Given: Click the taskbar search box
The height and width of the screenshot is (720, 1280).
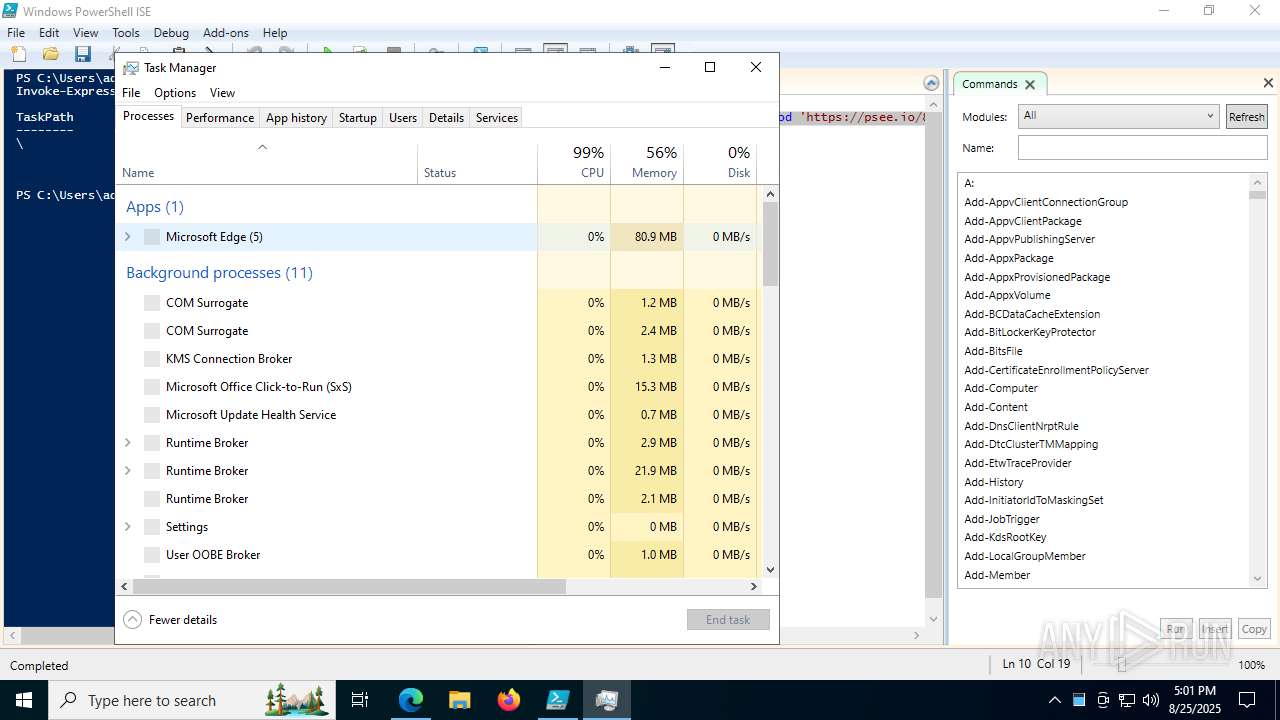Looking at the screenshot, I should (x=191, y=700).
